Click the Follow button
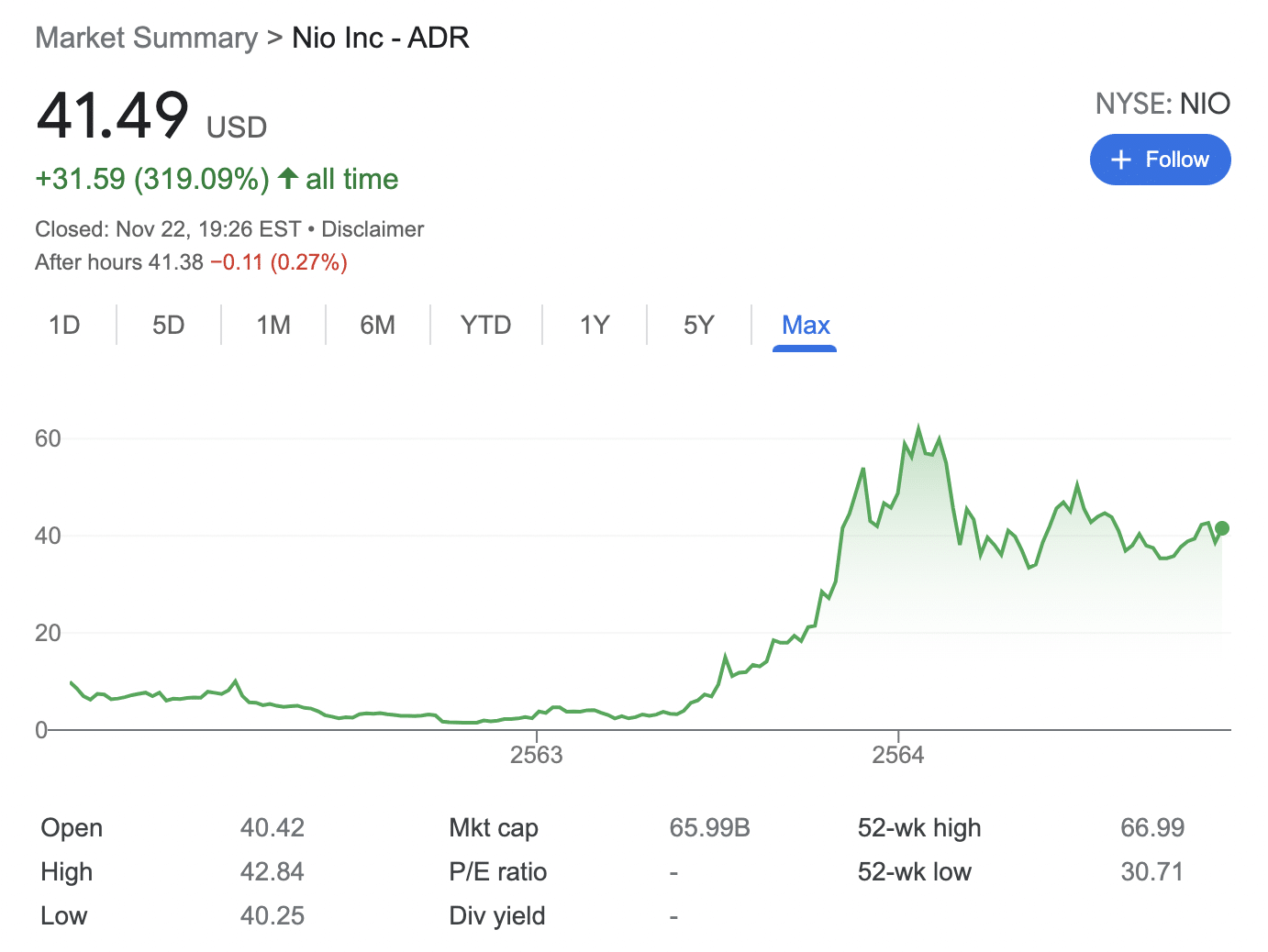This screenshot has width=1268, height=952. tap(1160, 160)
